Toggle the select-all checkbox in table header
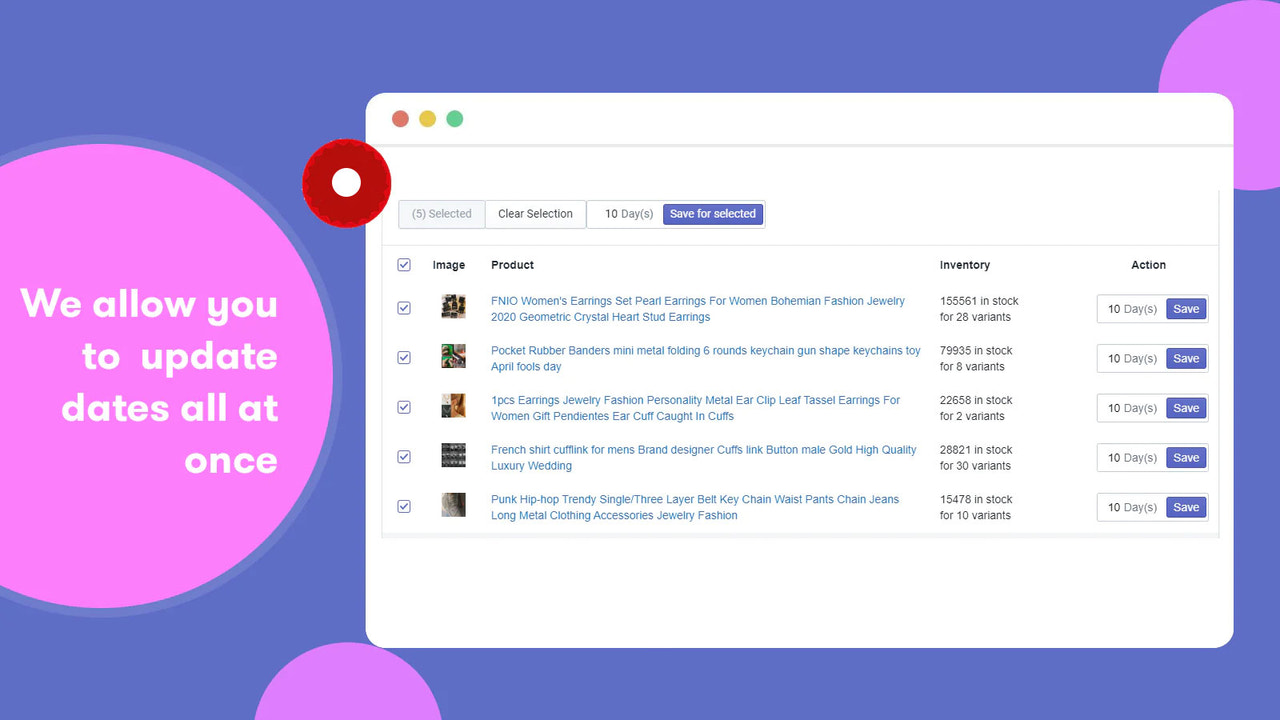This screenshot has width=1280, height=720. [x=404, y=265]
